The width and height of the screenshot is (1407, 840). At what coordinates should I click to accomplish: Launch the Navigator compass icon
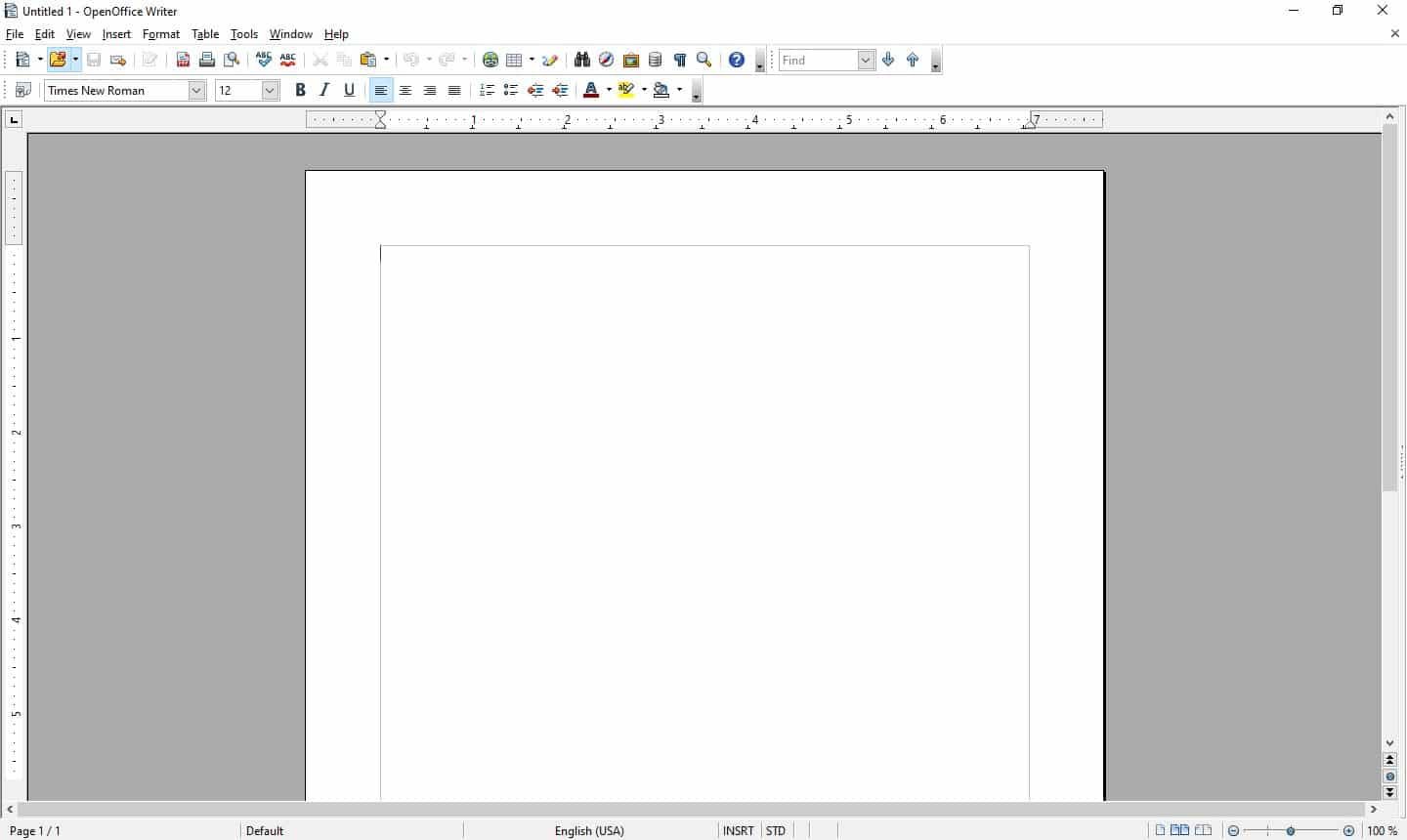click(607, 61)
